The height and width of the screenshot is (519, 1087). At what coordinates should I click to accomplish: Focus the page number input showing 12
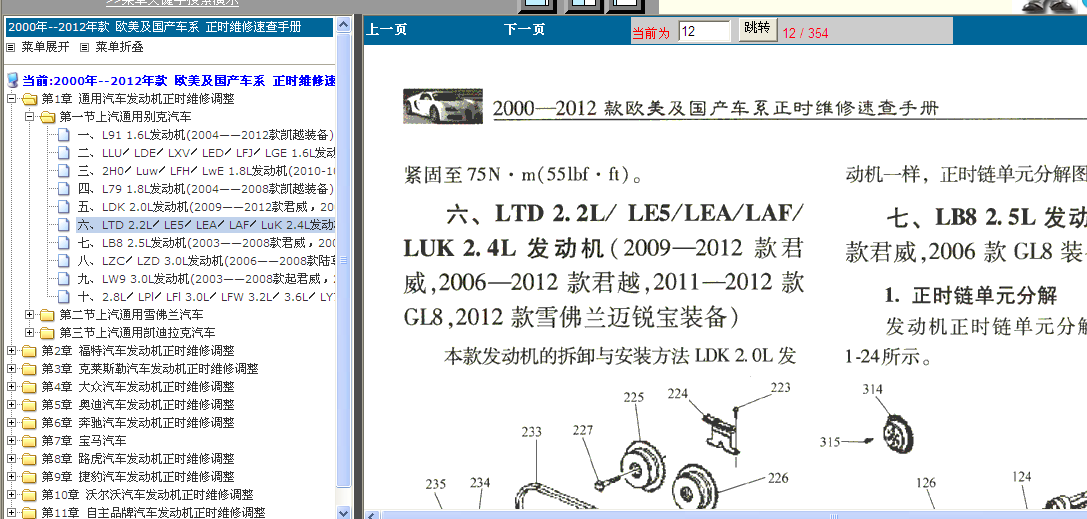[704, 31]
